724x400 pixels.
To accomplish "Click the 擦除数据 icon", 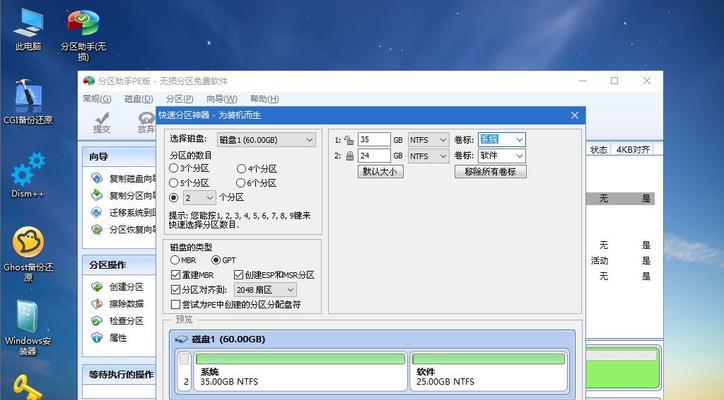I will [97, 304].
